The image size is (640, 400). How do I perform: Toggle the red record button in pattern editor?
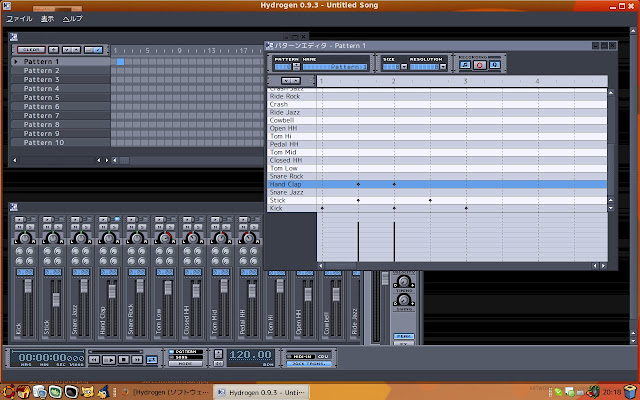(480, 65)
